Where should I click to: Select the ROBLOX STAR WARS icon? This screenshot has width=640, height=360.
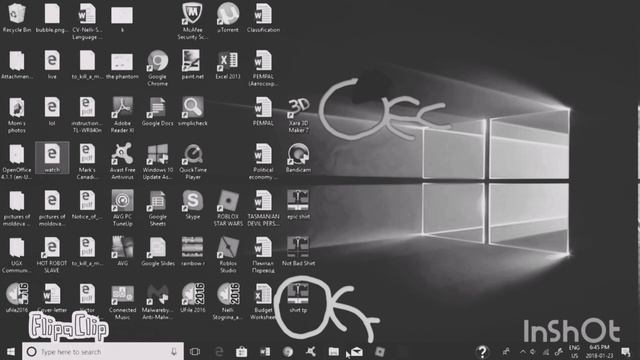coord(228,208)
